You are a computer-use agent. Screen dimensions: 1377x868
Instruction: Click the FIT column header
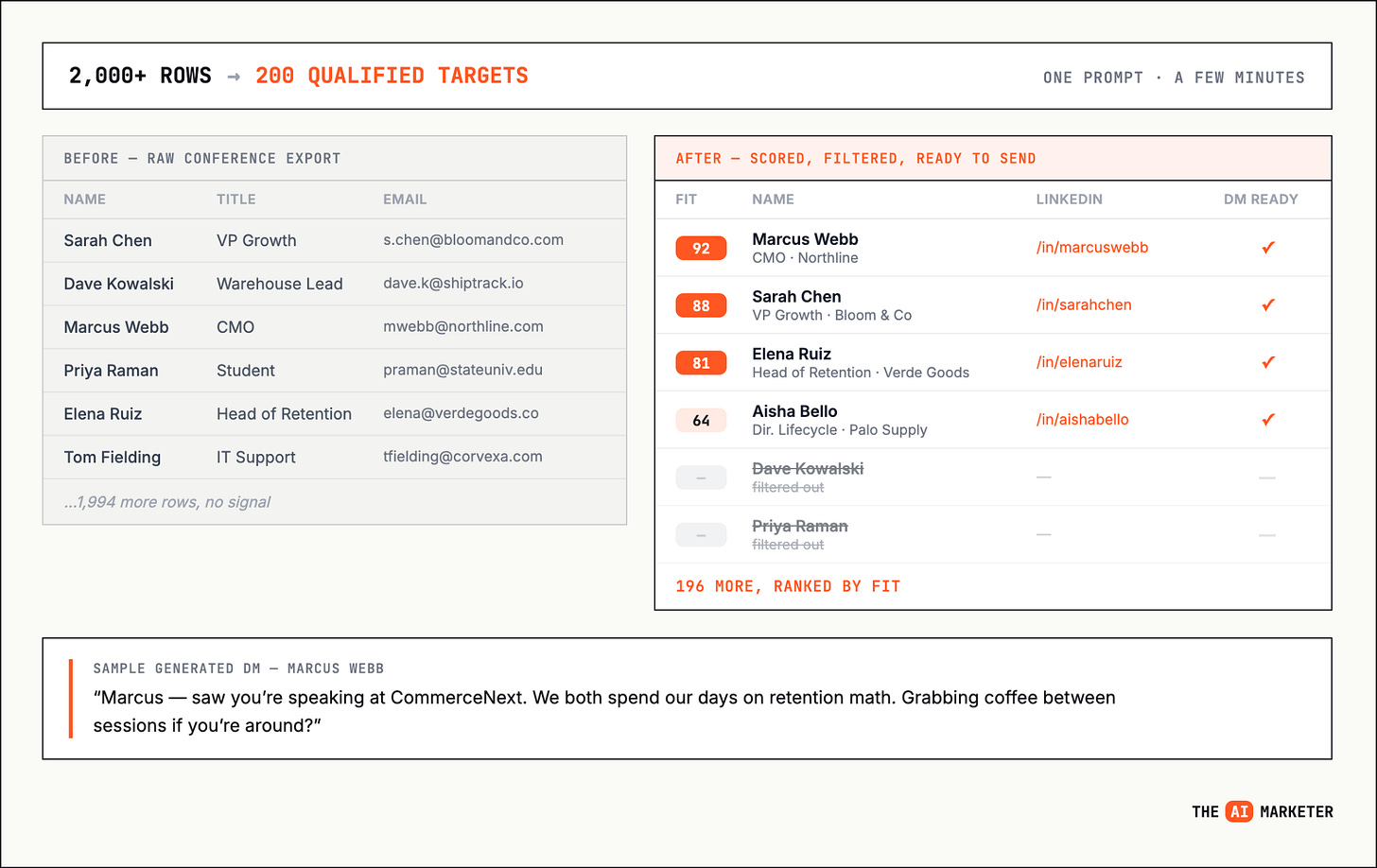pos(687,200)
